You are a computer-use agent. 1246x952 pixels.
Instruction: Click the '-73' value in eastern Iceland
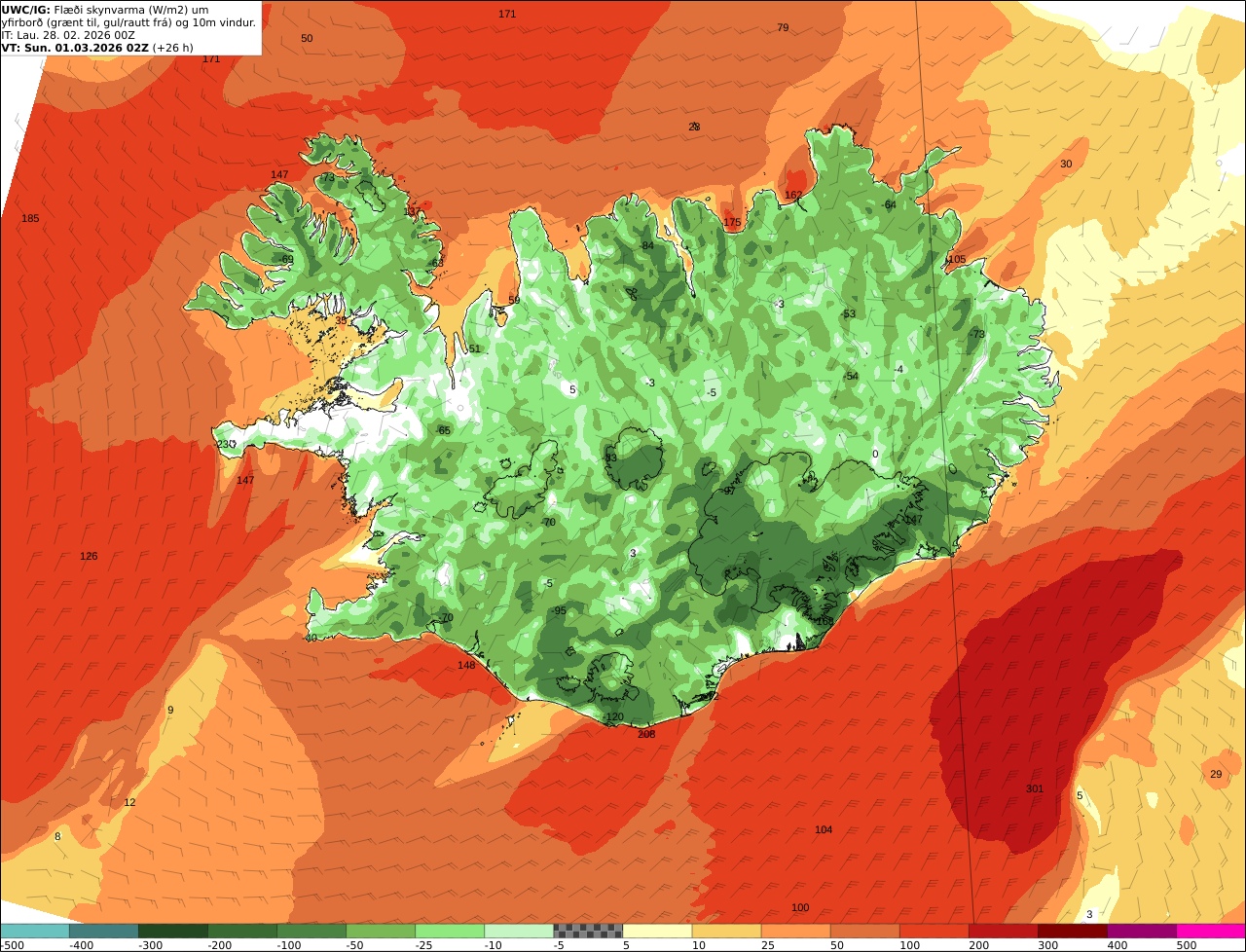click(x=977, y=334)
